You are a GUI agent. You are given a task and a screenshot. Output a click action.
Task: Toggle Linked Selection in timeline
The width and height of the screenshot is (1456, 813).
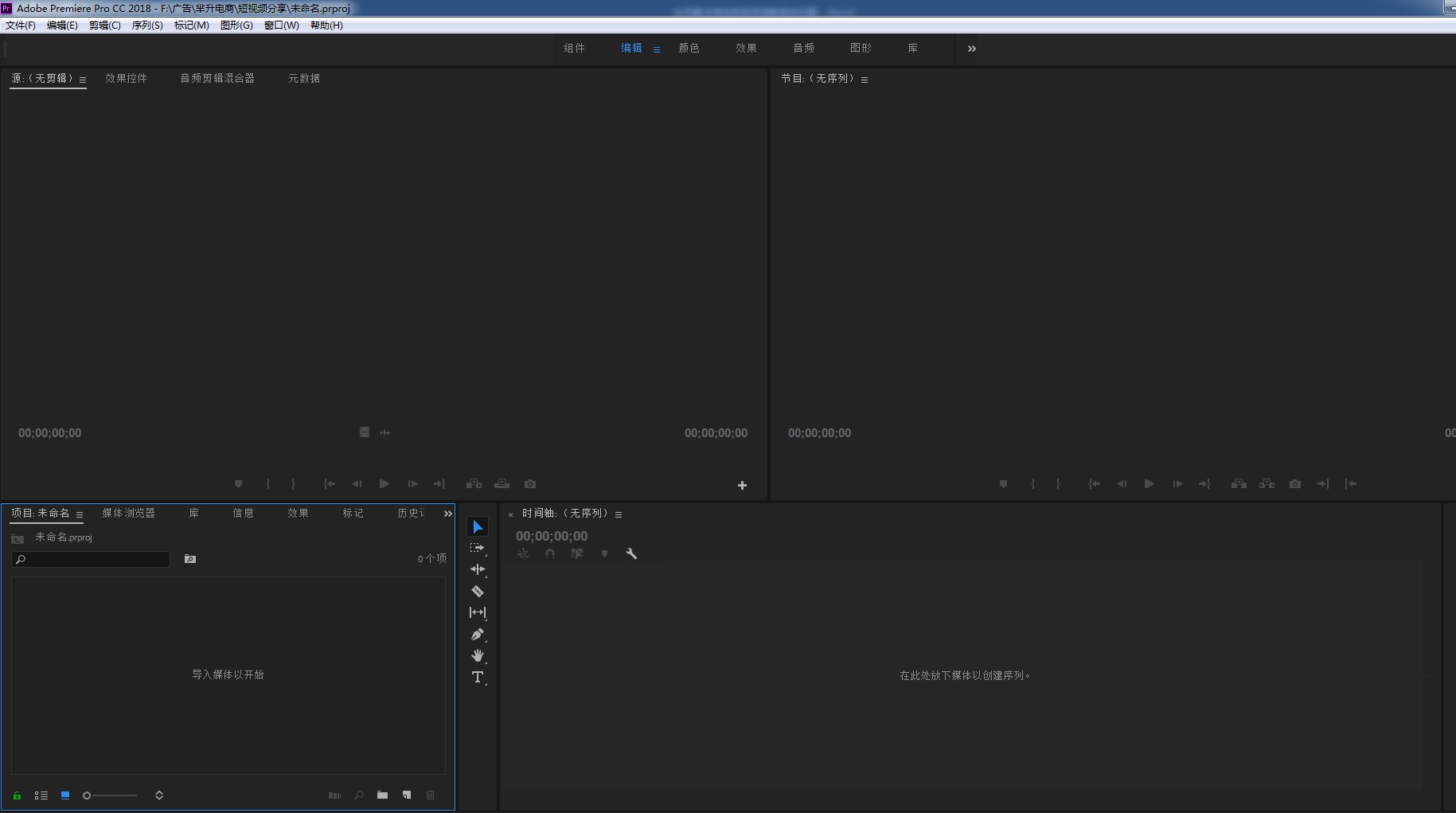pos(577,553)
